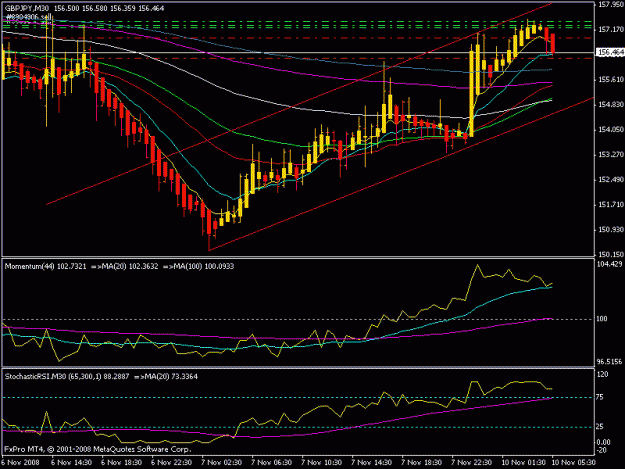Screen dimensions: 625x469
Task: Click the 10 Nov 05:30 time label
Action: click(573, 463)
